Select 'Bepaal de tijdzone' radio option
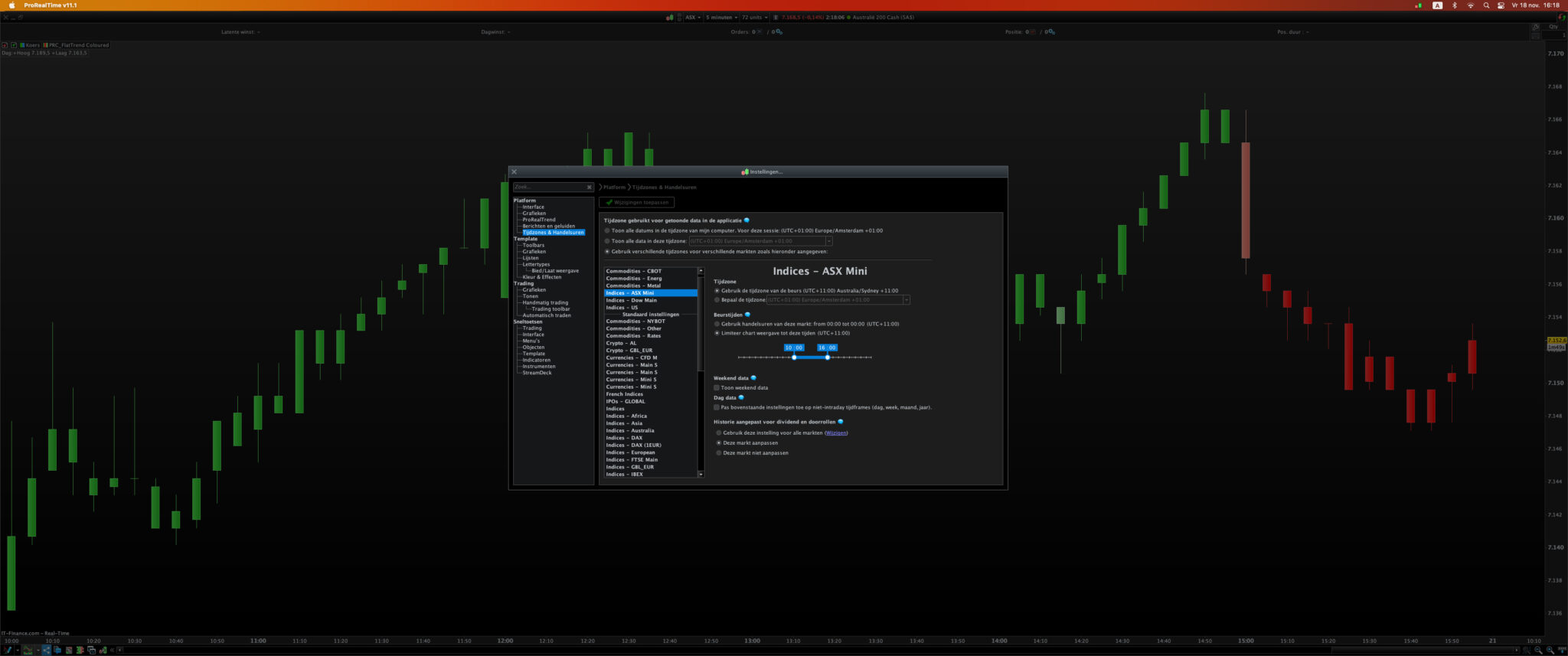 [717, 300]
